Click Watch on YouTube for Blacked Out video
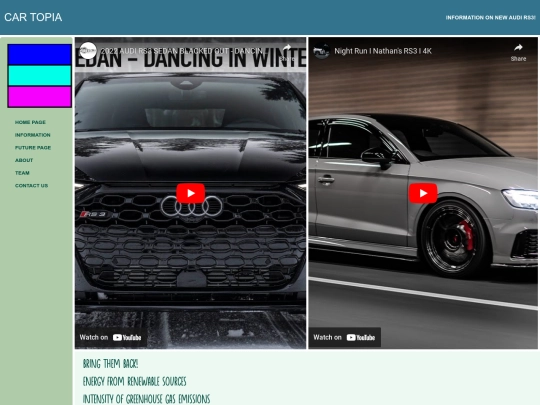Image resolution: width=540 pixels, height=405 pixels. click(111, 338)
